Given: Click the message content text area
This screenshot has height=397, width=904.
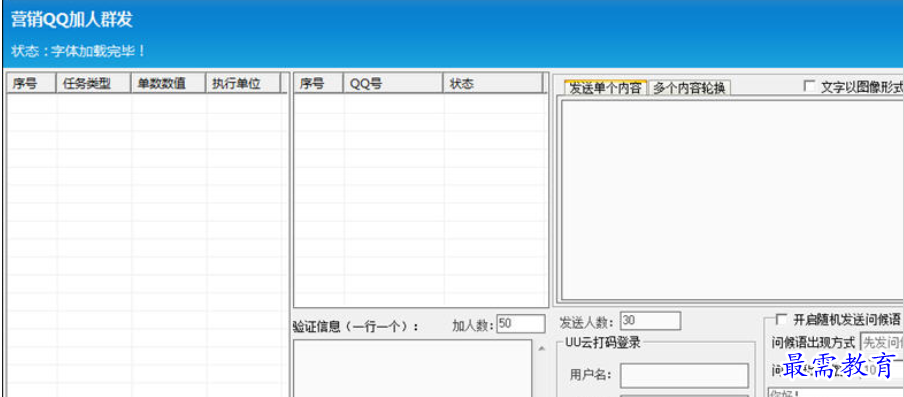Looking at the screenshot, I should pyautogui.click(x=732, y=200).
